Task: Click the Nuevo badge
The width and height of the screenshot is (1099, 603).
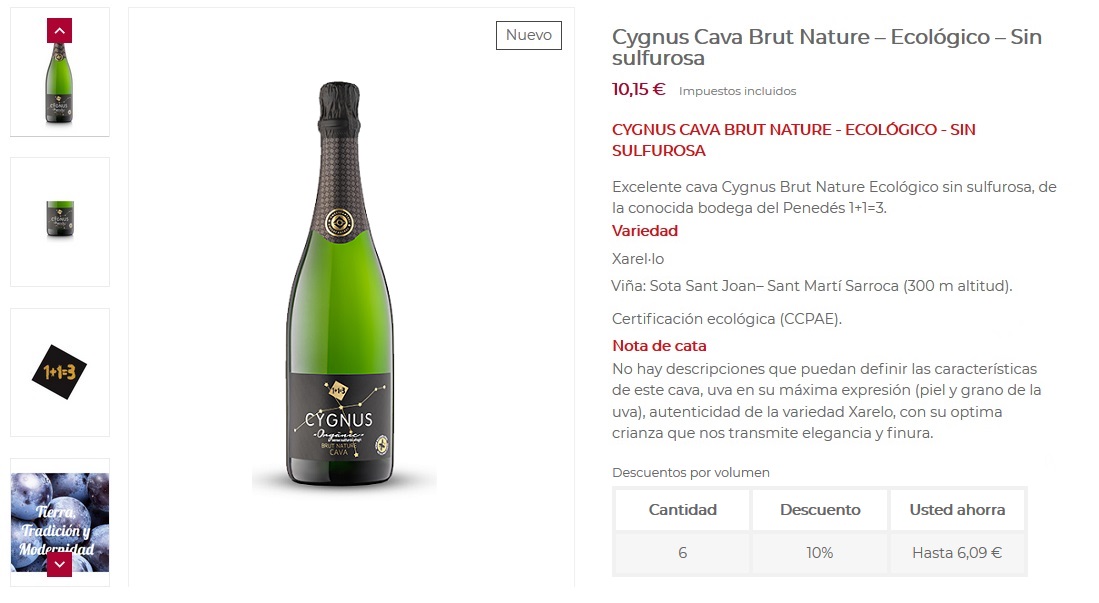Action: coord(529,35)
